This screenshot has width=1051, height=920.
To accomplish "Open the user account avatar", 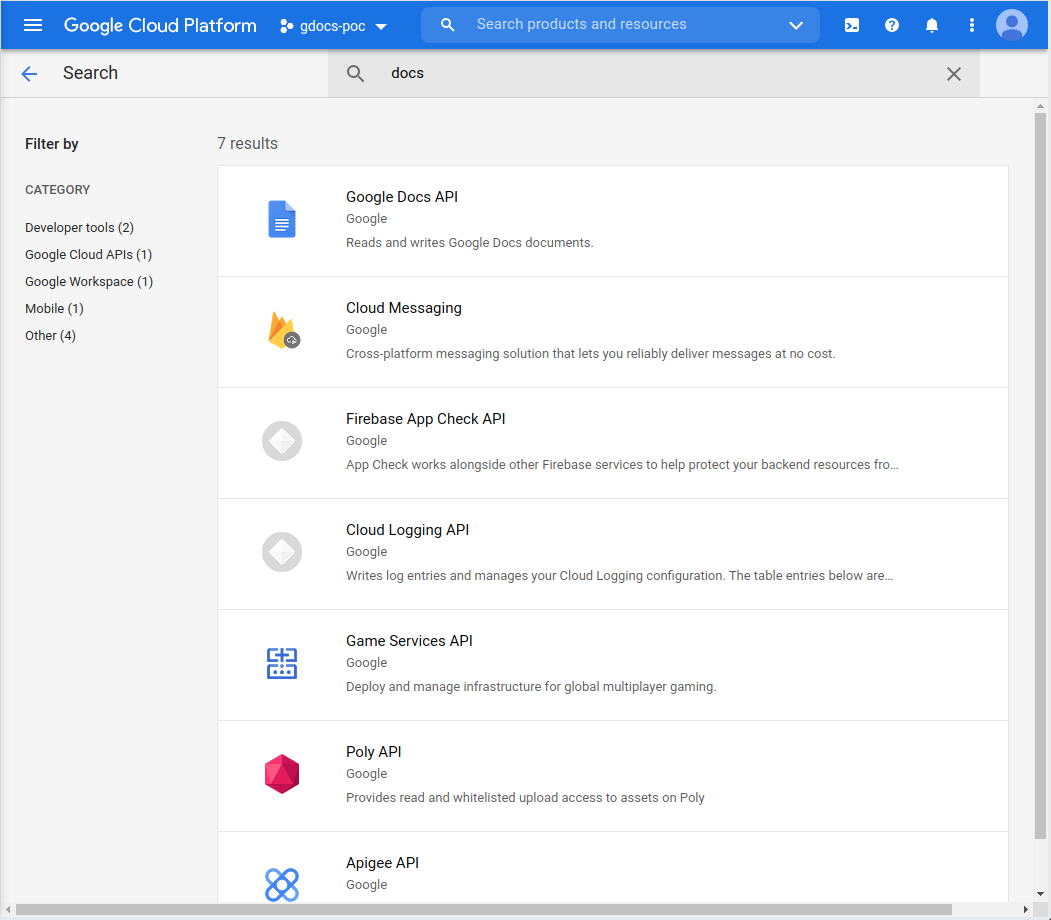I will point(1011,25).
